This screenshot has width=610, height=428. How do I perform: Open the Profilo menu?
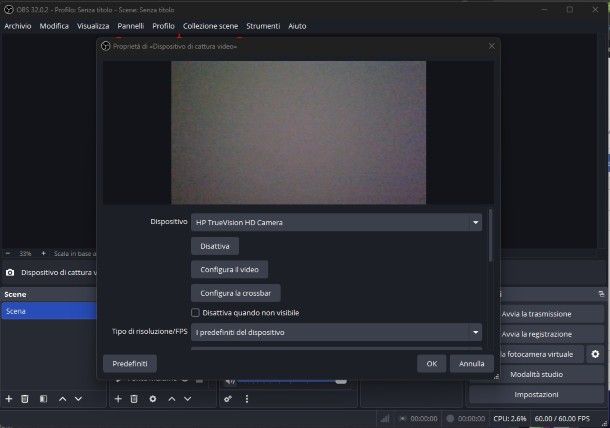pos(163,26)
